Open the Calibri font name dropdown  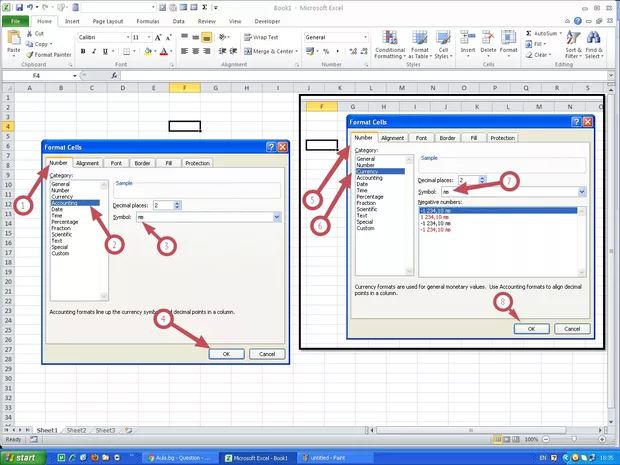coord(128,37)
